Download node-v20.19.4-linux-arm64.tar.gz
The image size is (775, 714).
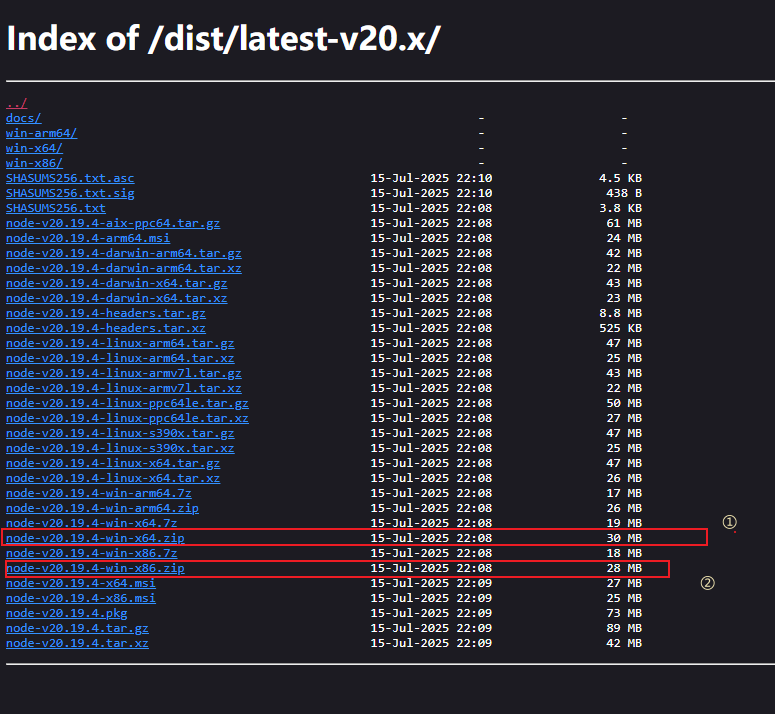tap(120, 343)
